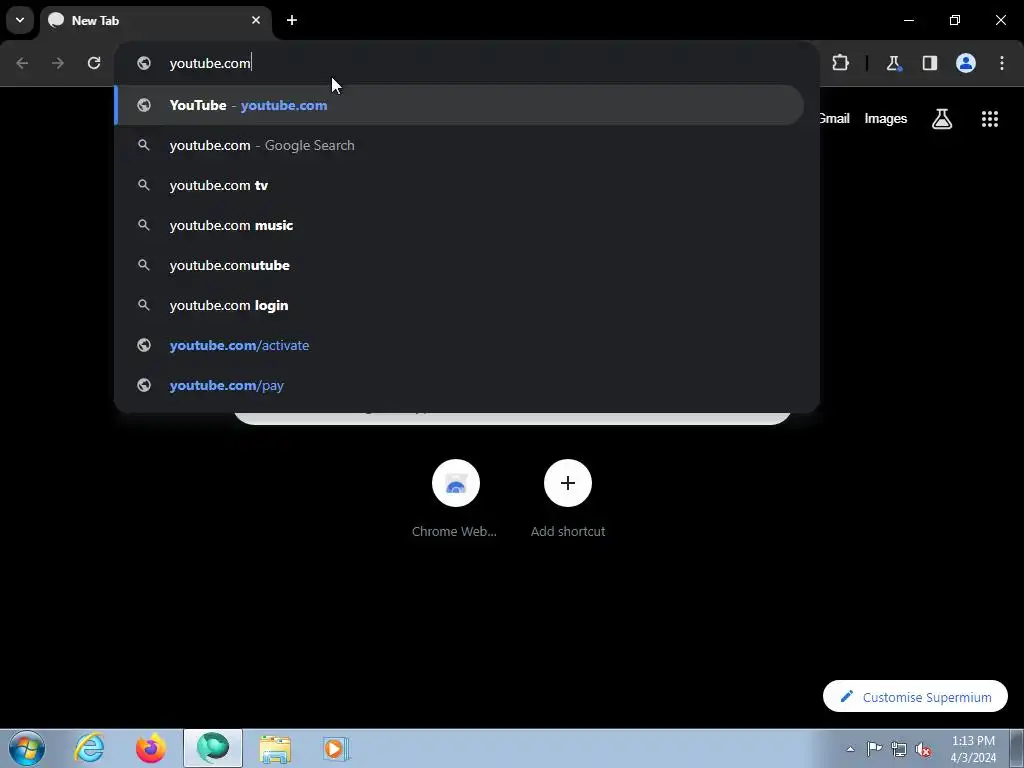Show hidden tray icons arrow
The image size is (1024, 768).
point(850,749)
